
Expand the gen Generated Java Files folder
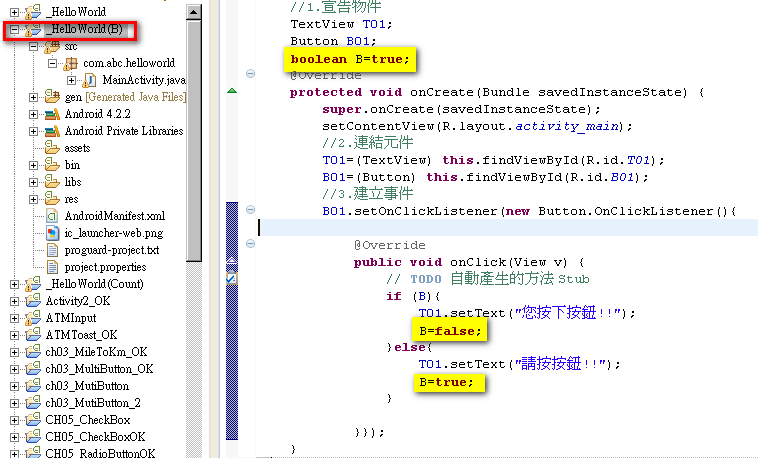(x=33, y=97)
